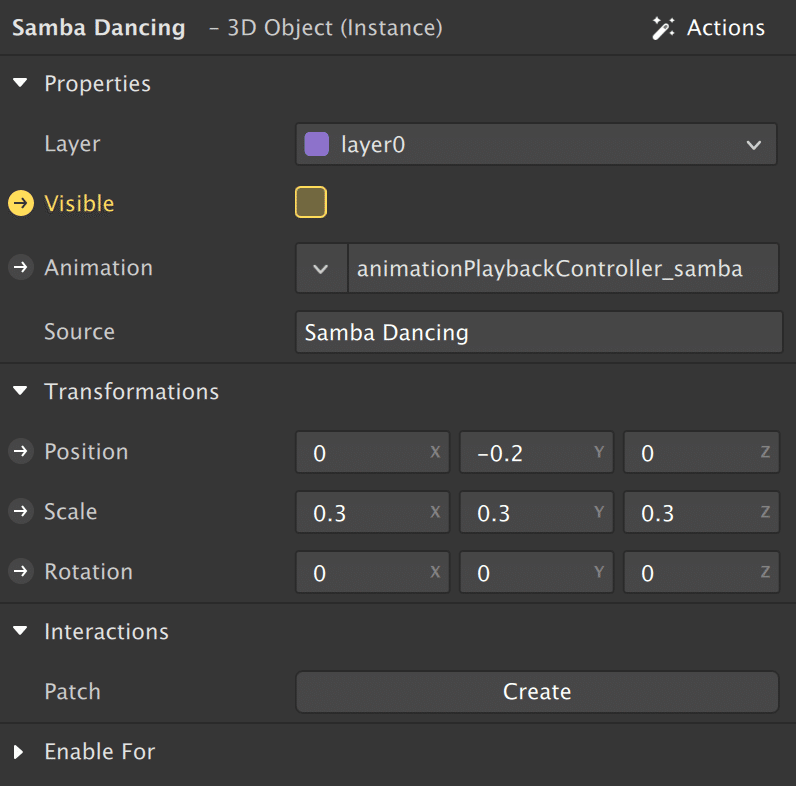This screenshot has height=786, width=796.
Task: Click the Scale patch arrow icon
Action: (20, 512)
